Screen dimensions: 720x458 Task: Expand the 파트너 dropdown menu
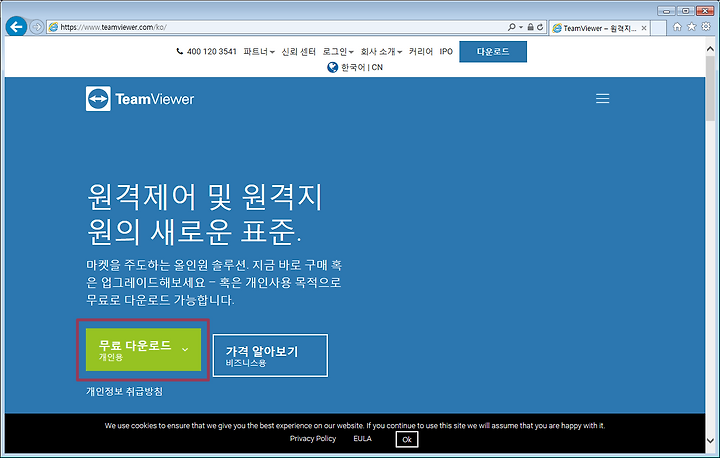point(259,51)
